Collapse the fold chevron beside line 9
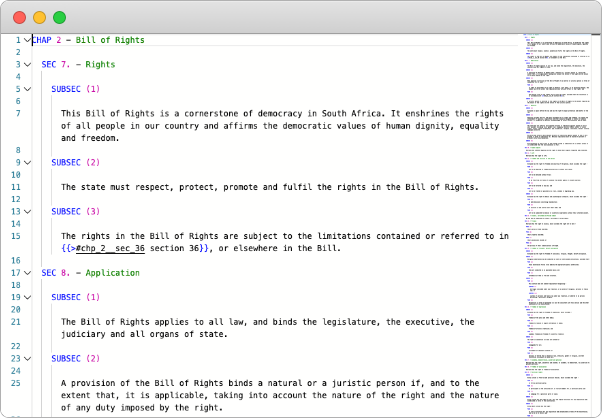The image size is (602, 418). pyautogui.click(x=27, y=163)
